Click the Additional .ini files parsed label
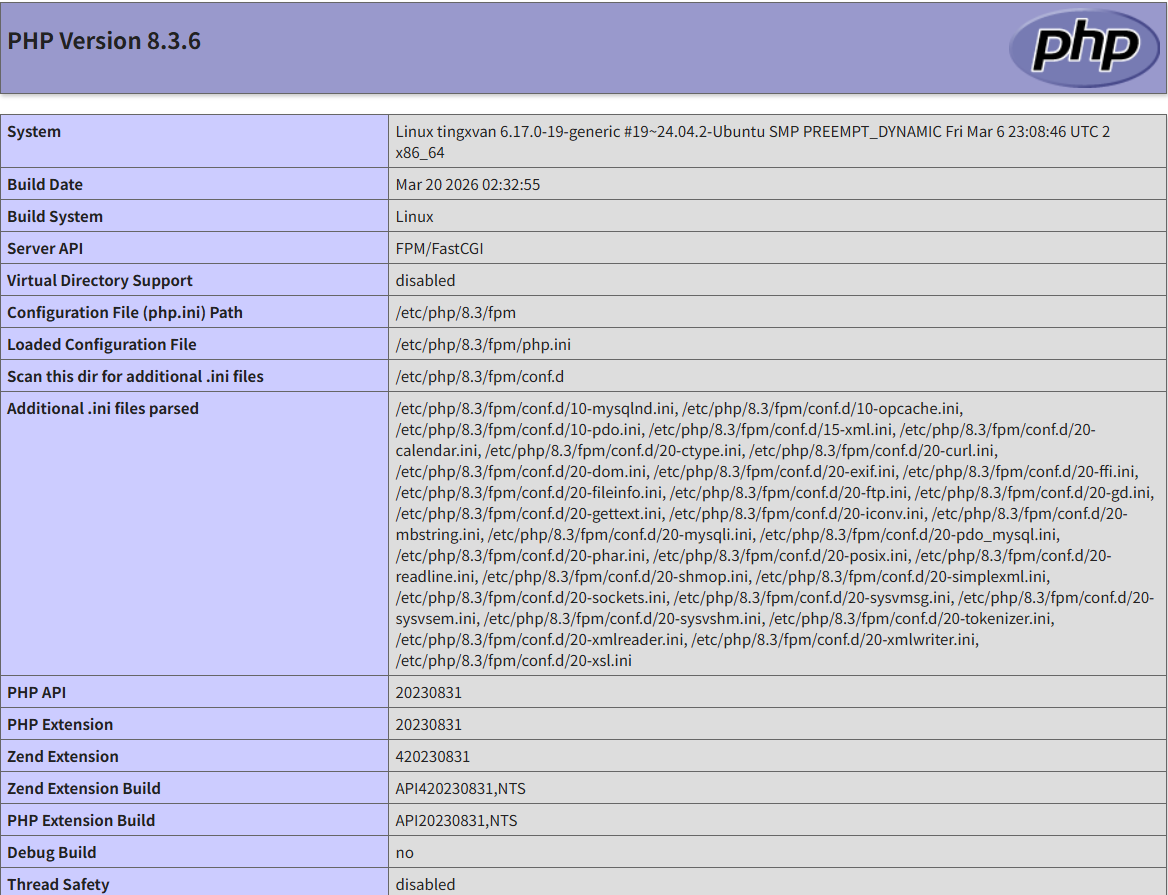Screen dimensions: 1168x895 click(103, 409)
